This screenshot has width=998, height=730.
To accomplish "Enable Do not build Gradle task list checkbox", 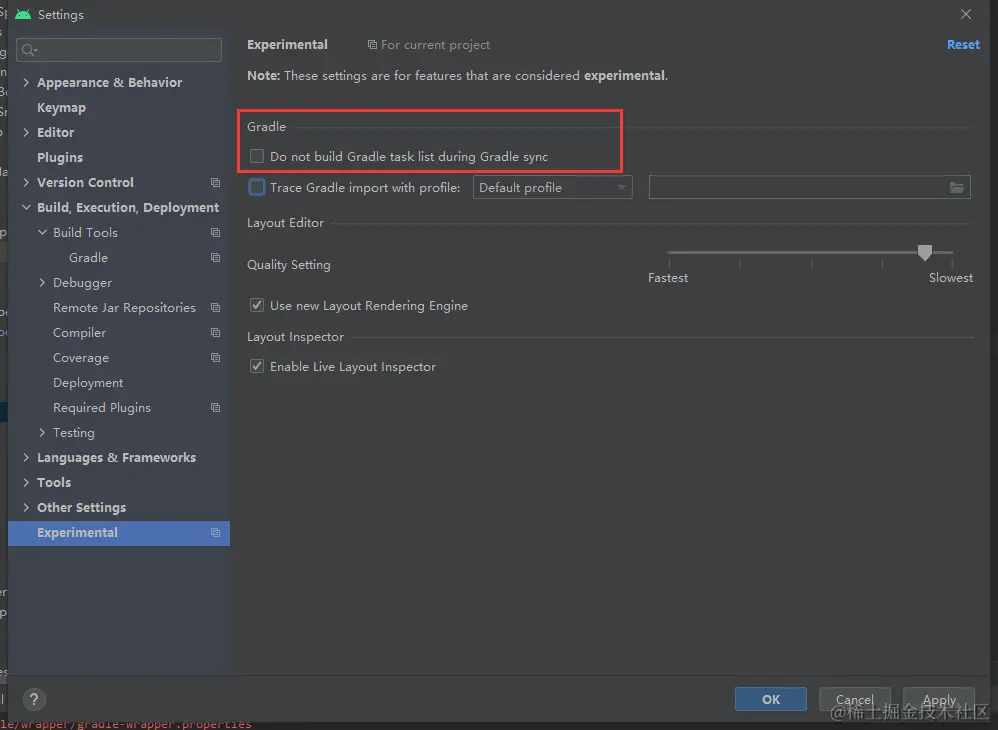I will coord(257,157).
